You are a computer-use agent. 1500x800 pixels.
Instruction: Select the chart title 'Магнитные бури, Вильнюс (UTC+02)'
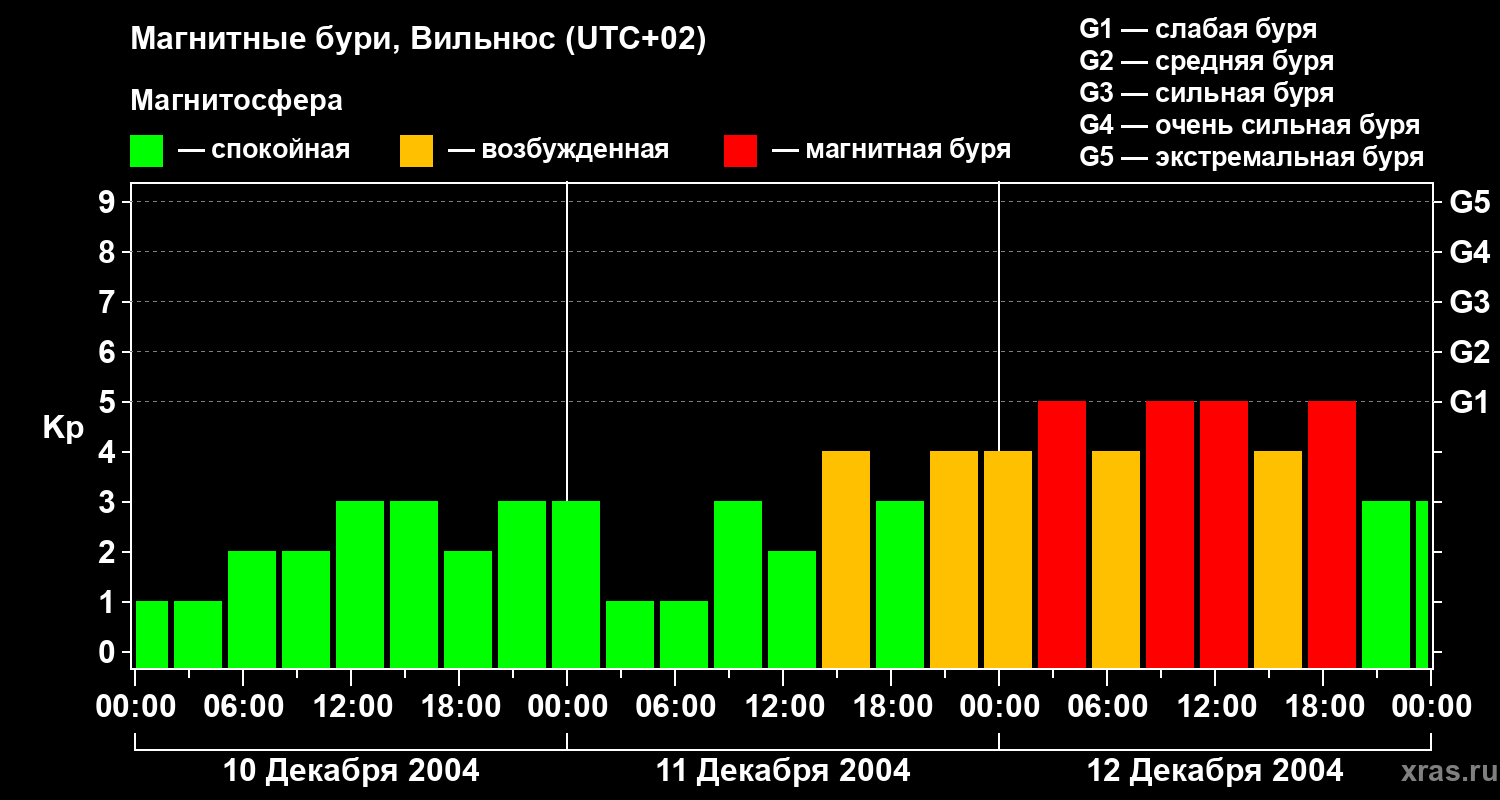(x=418, y=40)
